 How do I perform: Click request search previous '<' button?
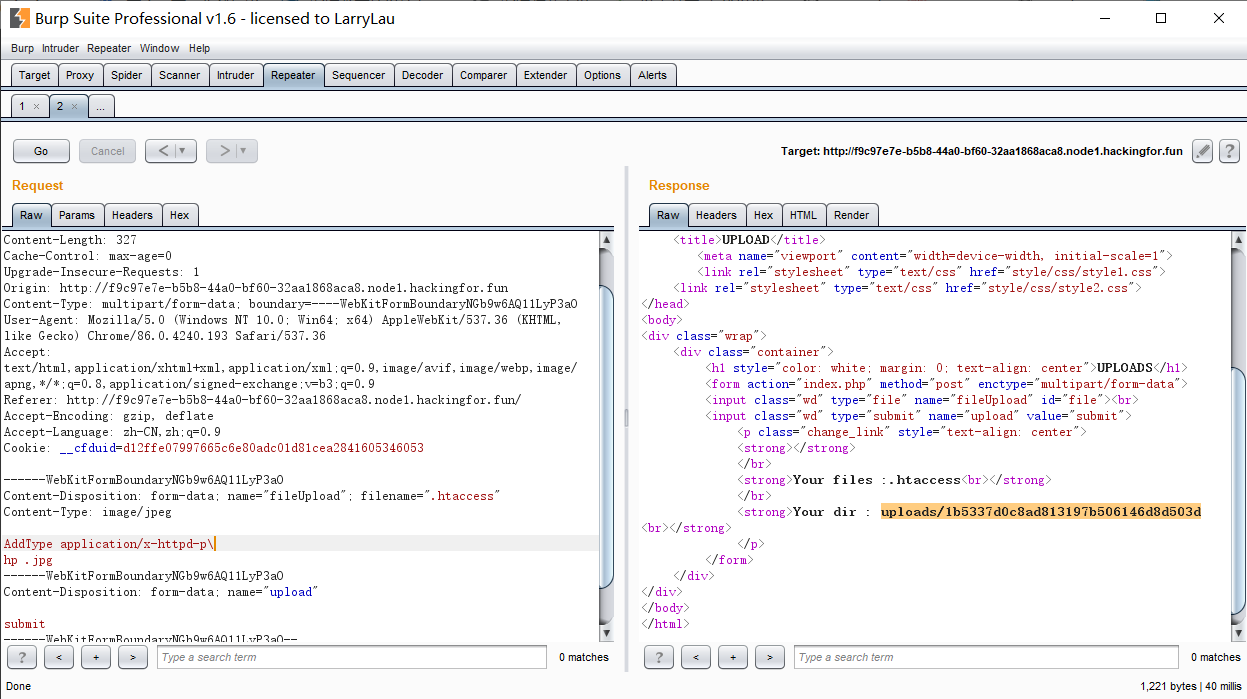pyautogui.click(x=59, y=657)
